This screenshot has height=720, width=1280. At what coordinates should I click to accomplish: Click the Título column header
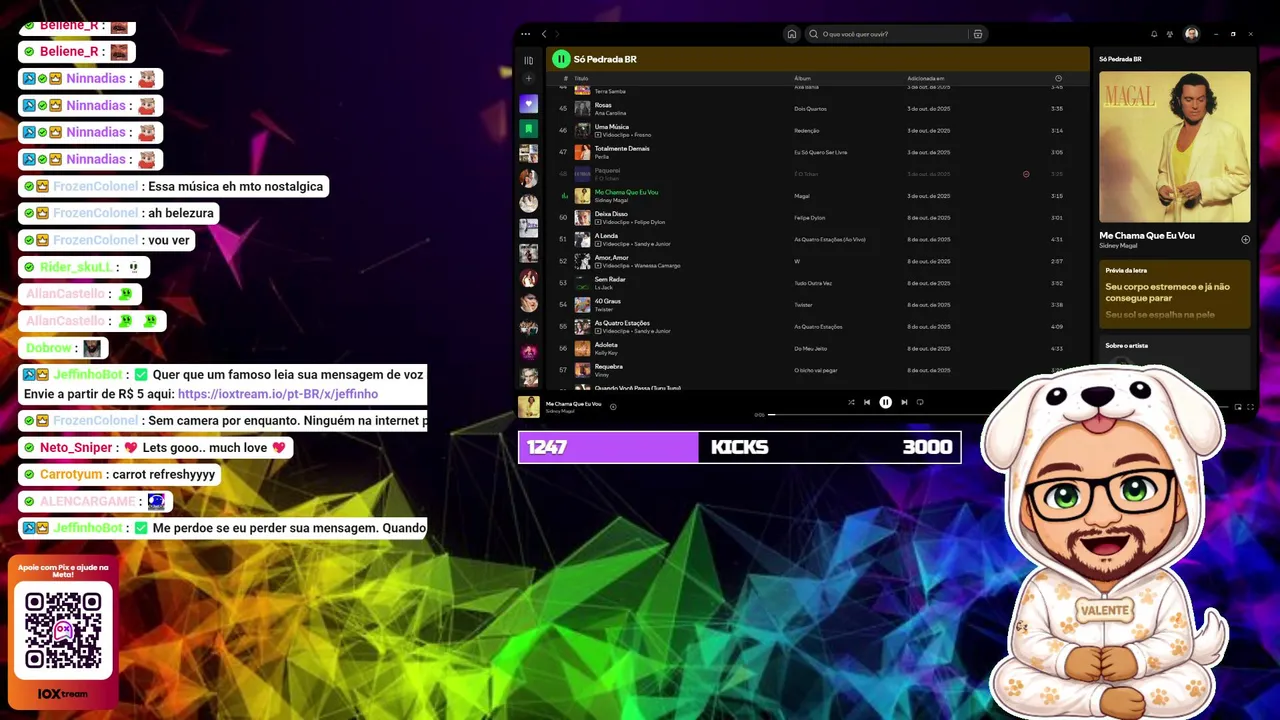[581, 78]
